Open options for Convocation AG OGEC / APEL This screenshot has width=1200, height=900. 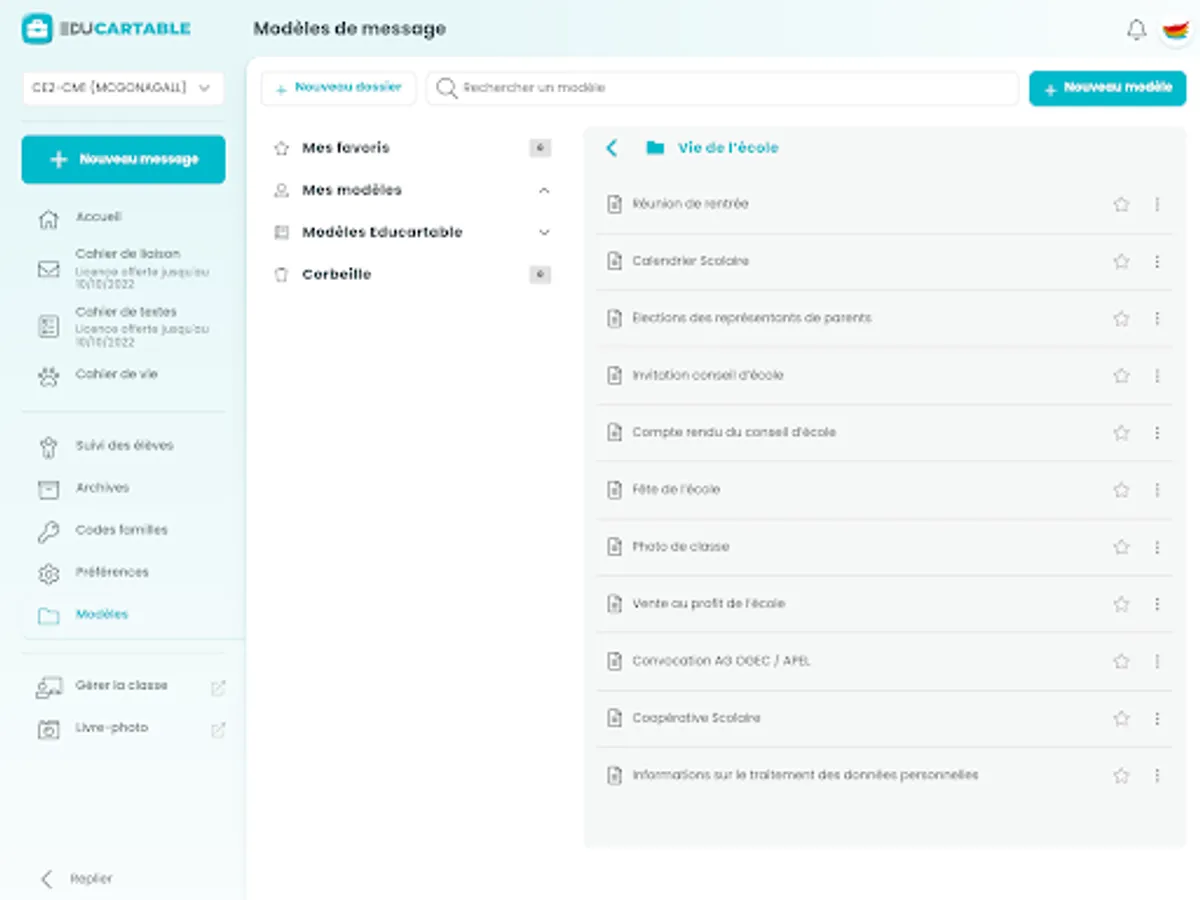pos(1157,661)
